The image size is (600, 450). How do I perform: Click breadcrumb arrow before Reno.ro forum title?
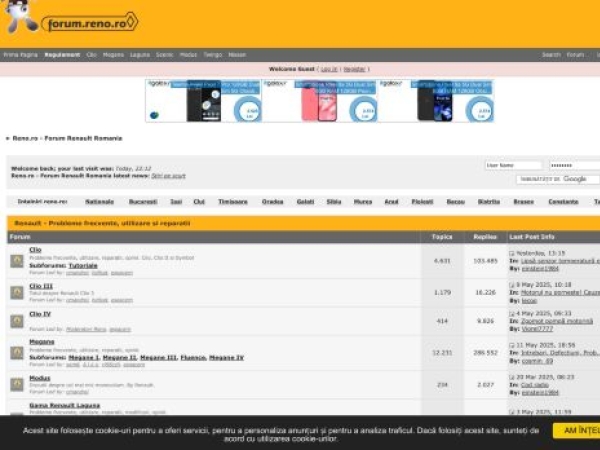click(x=8, y=139)
